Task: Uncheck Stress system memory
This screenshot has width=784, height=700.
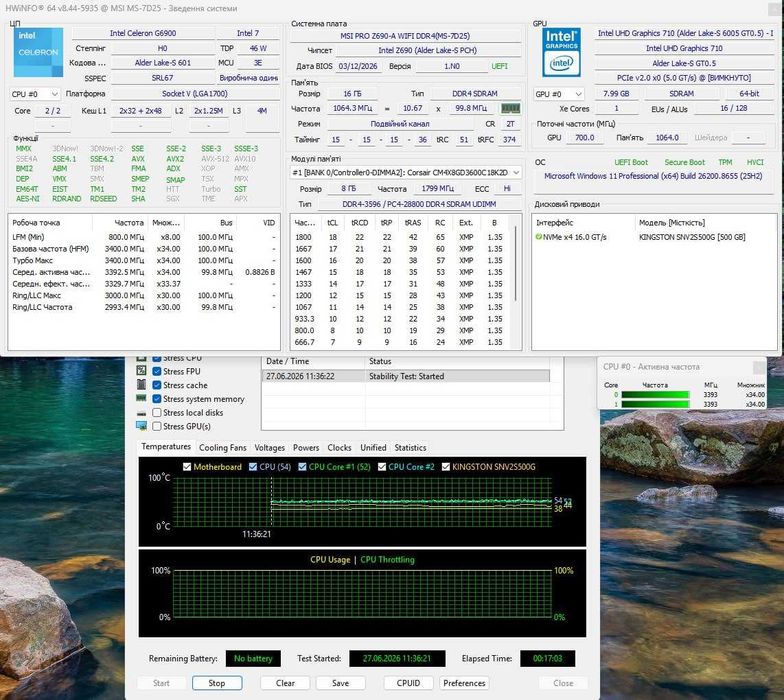Action: (x=156, y=399)
